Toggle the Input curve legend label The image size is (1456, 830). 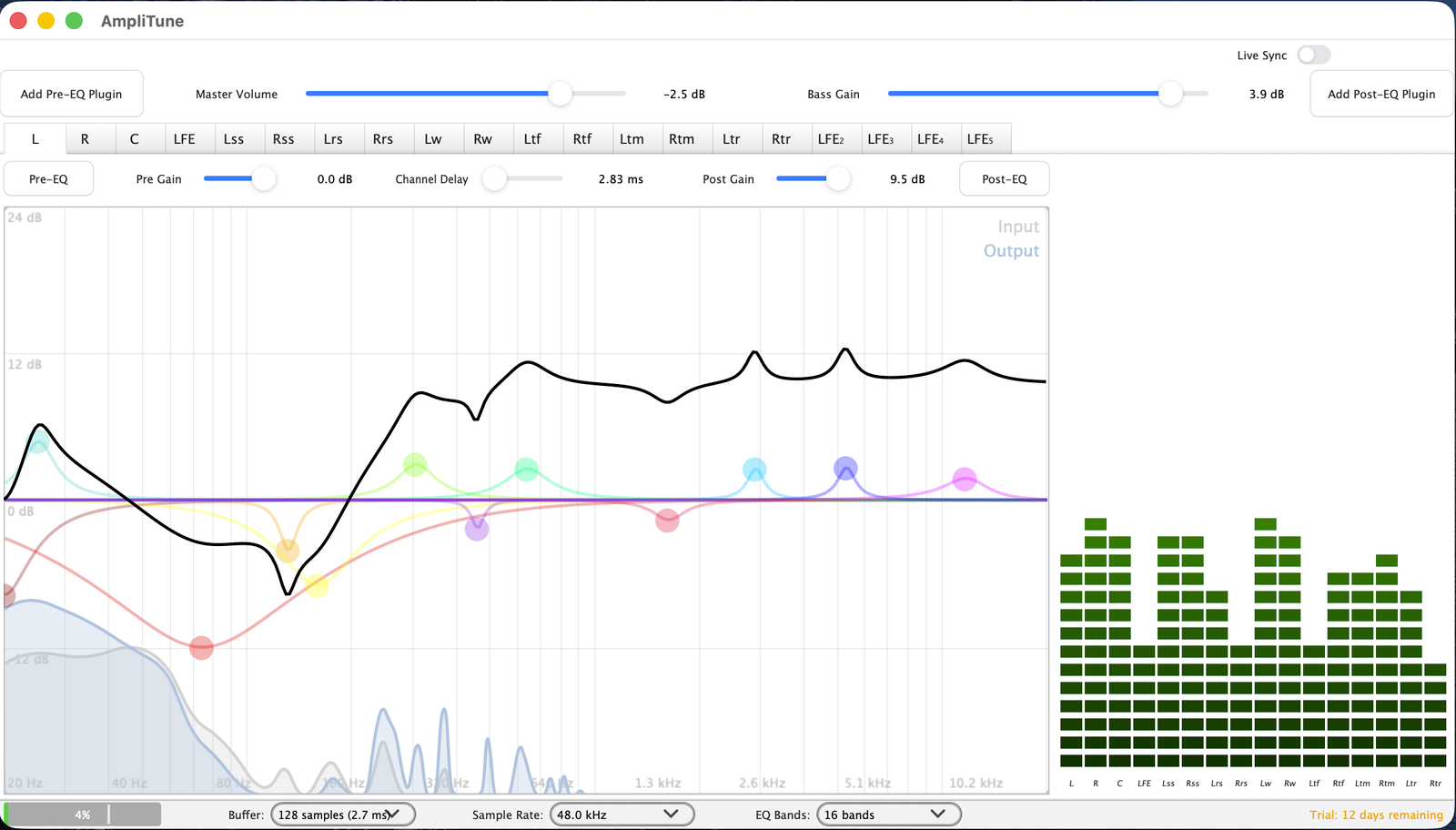tap(1017, 227)
